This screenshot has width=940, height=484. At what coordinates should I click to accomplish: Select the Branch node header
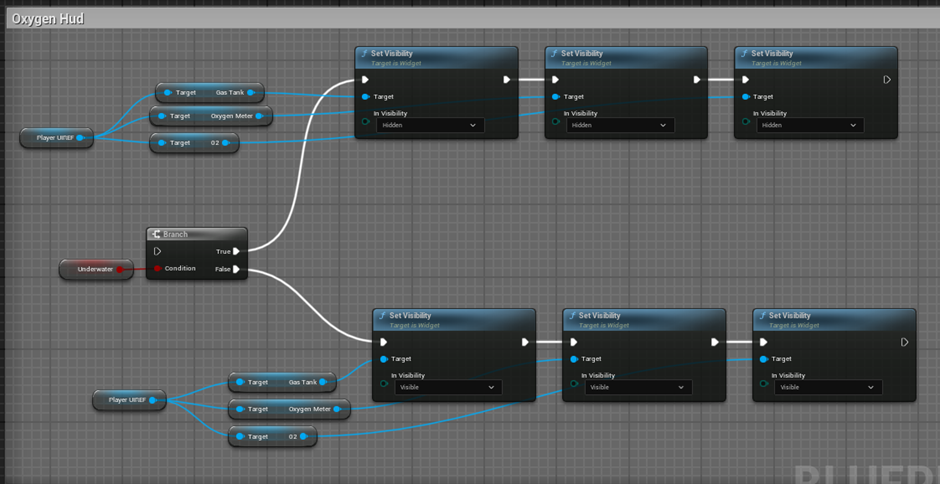coord(196,234)
